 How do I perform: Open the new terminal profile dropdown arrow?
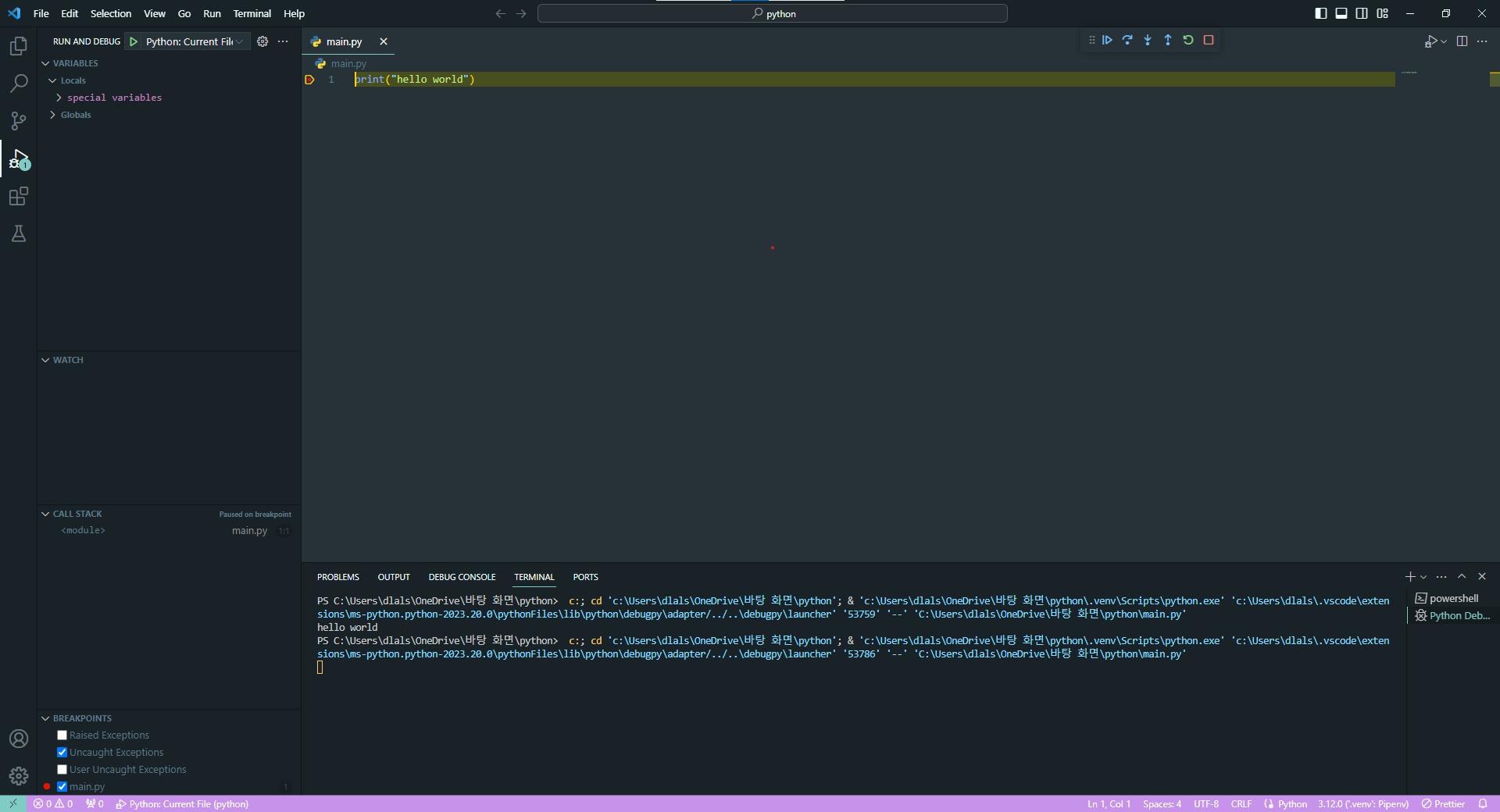coord(1423,577)
